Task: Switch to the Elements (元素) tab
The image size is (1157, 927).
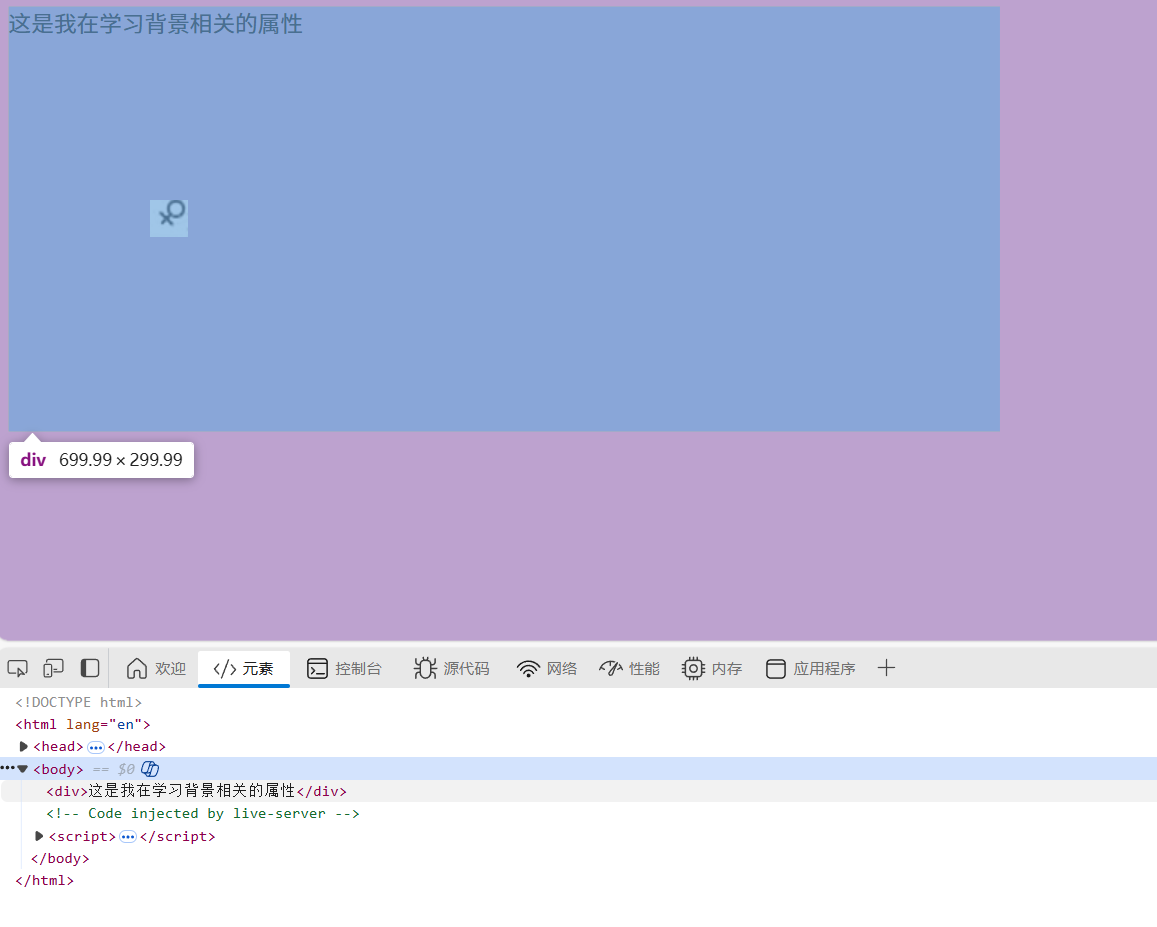Action: 244,669
